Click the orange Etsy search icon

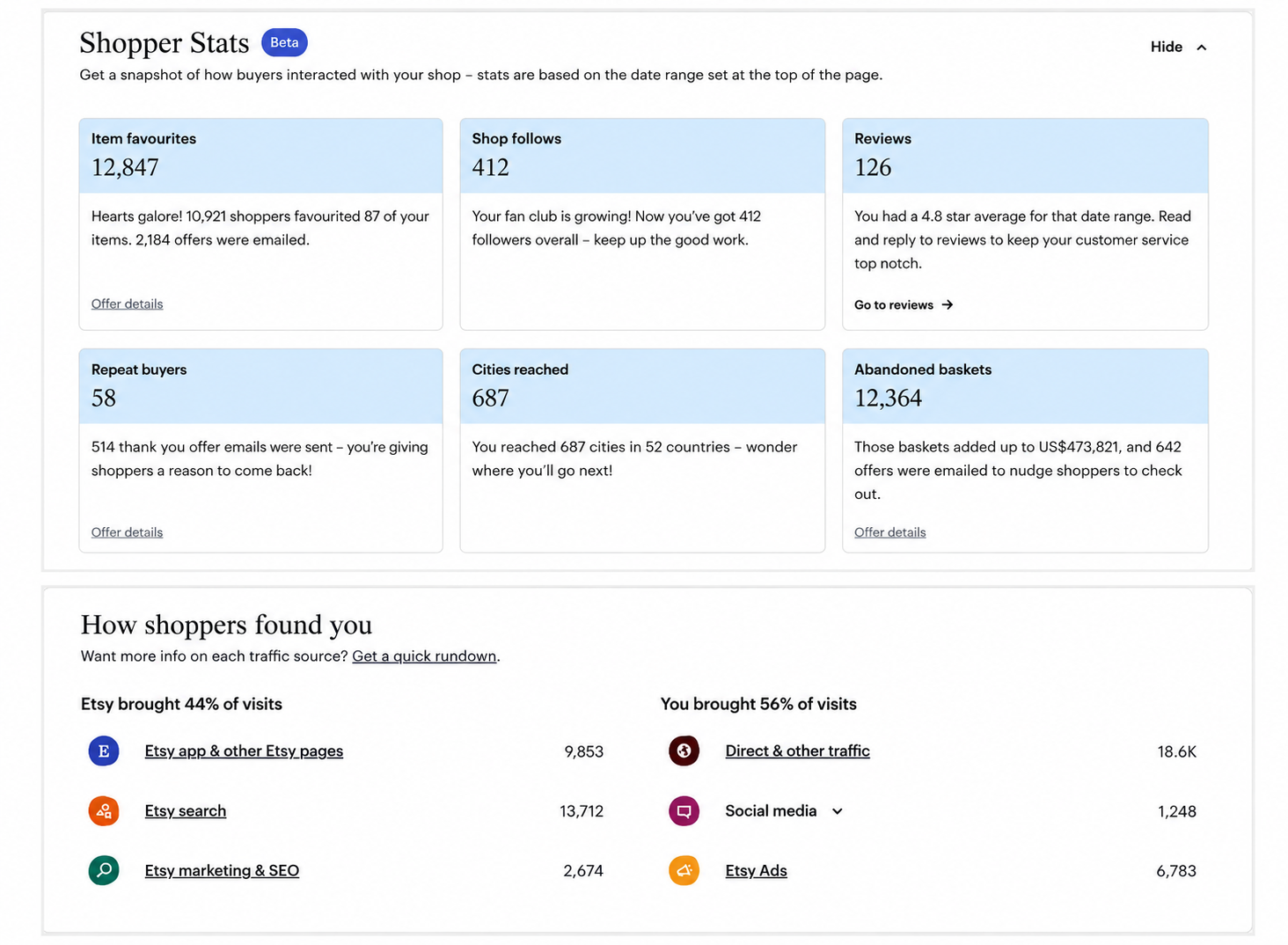(x=104, y=810)
